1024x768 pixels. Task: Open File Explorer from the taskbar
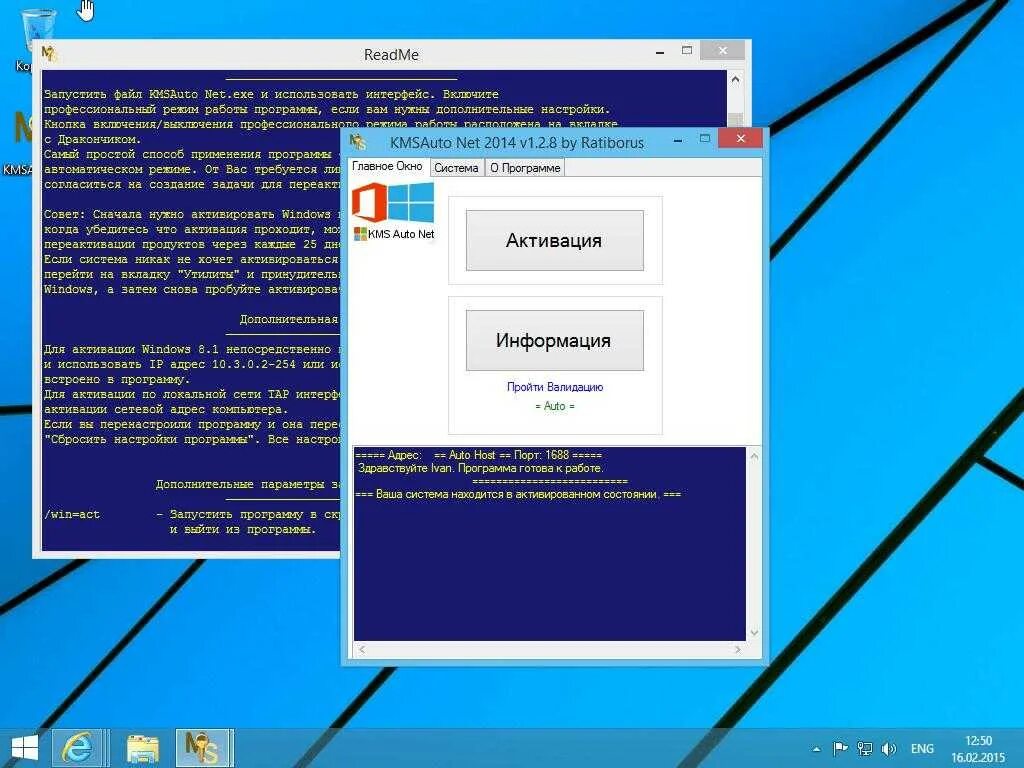pos(142,748)
